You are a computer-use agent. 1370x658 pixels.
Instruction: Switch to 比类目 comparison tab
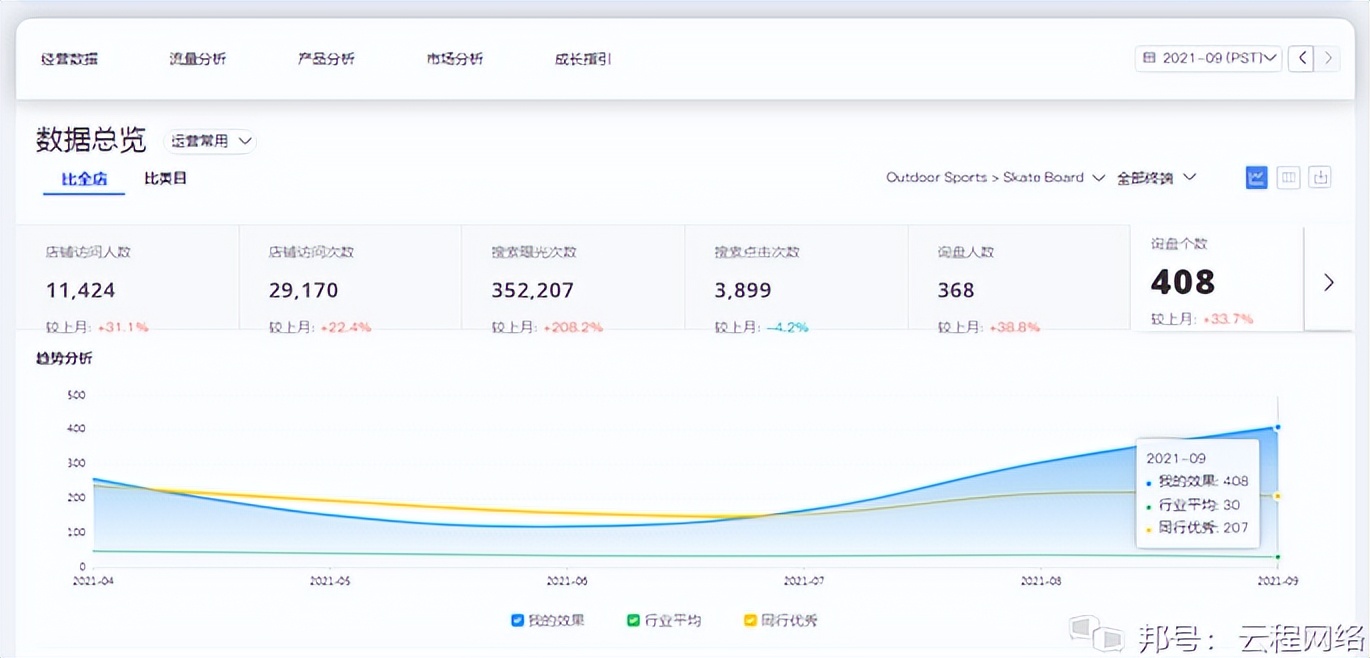point(165,179)
